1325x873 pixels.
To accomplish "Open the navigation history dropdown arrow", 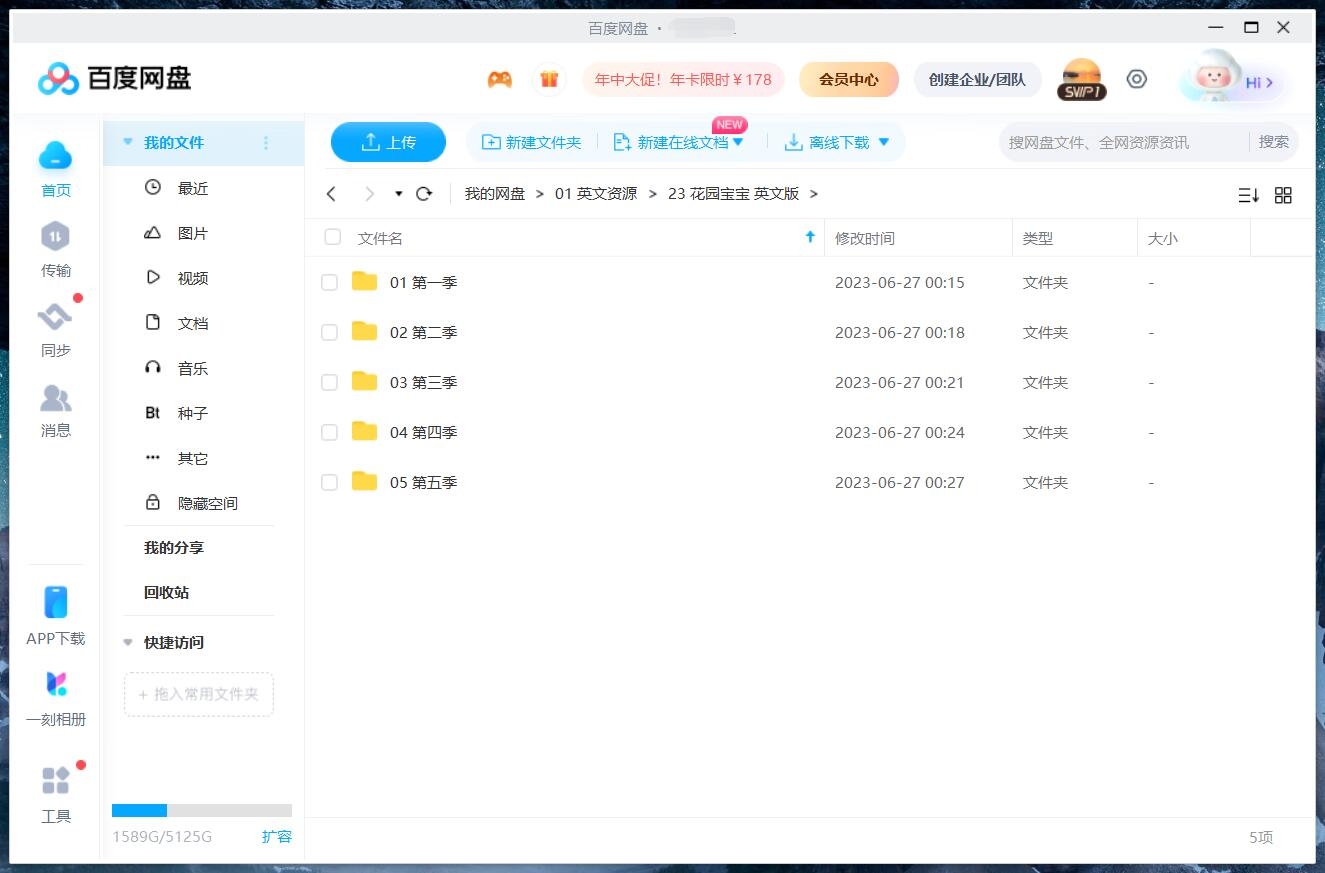I will click(x=398, y=194).
